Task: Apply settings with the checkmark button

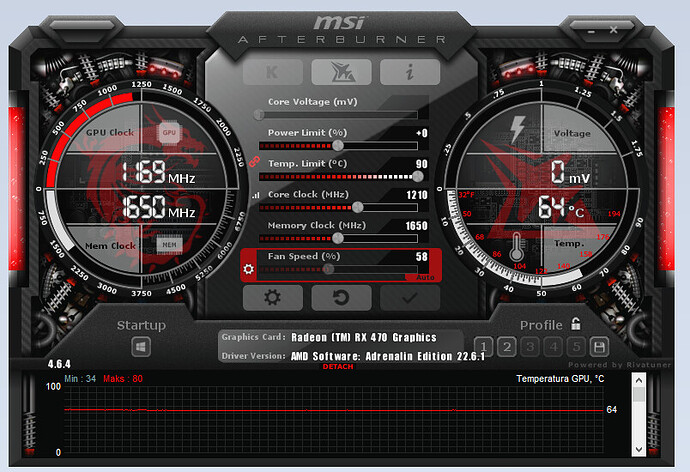Action: (x=410, y=298)
